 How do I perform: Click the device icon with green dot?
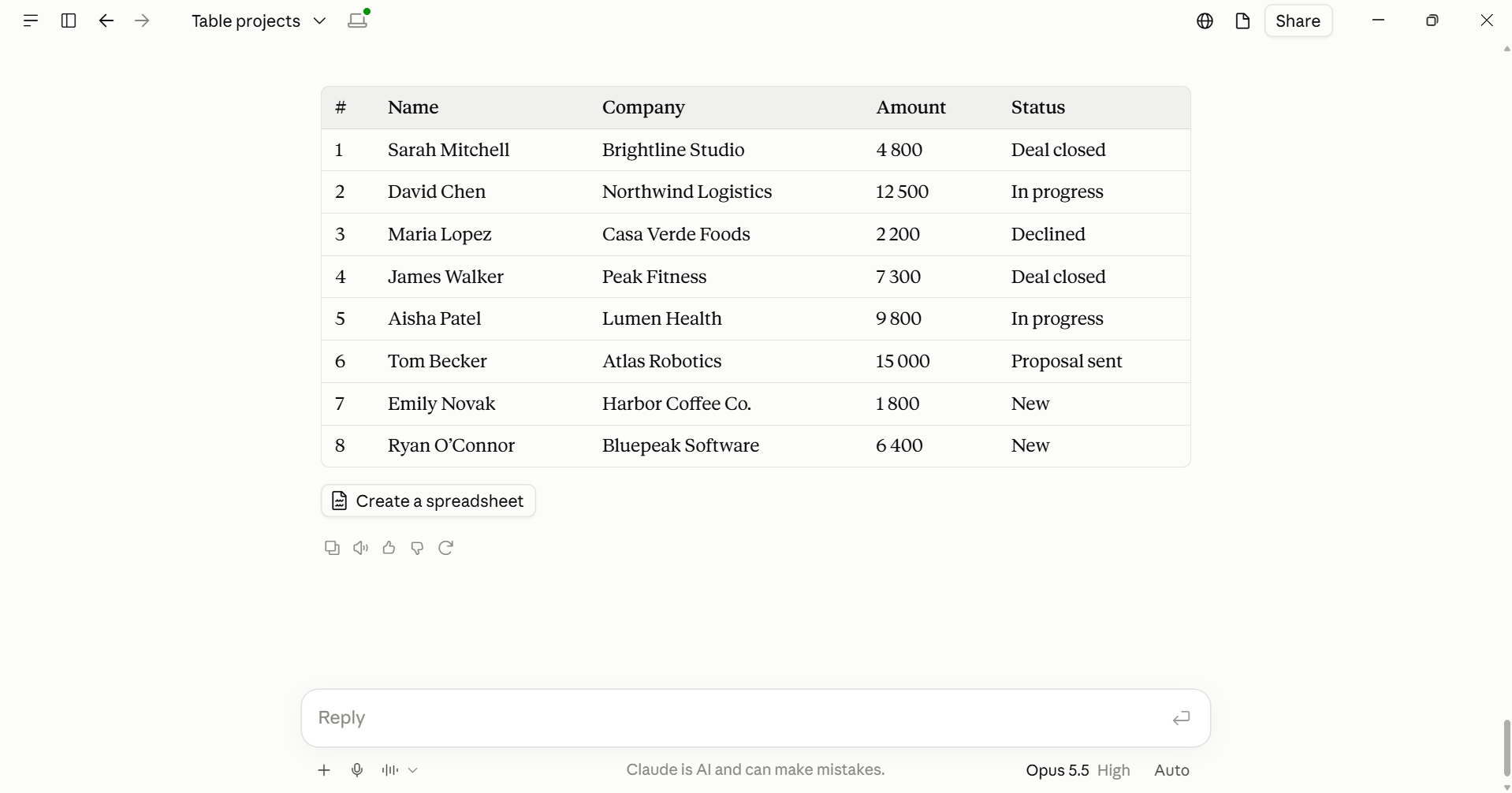[x=359, y=20]
